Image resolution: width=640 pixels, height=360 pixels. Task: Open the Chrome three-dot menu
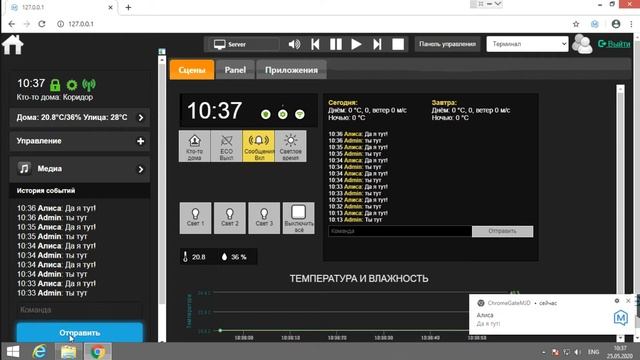click(x=631, y=24)
